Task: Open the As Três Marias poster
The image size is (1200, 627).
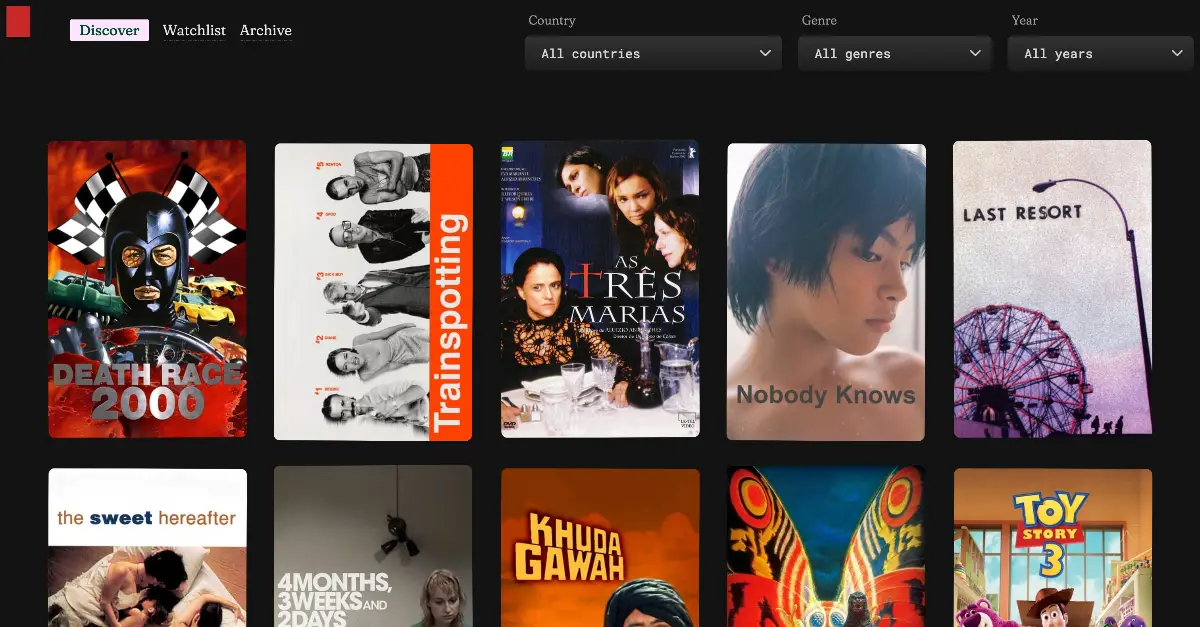Action: [600, 289]
